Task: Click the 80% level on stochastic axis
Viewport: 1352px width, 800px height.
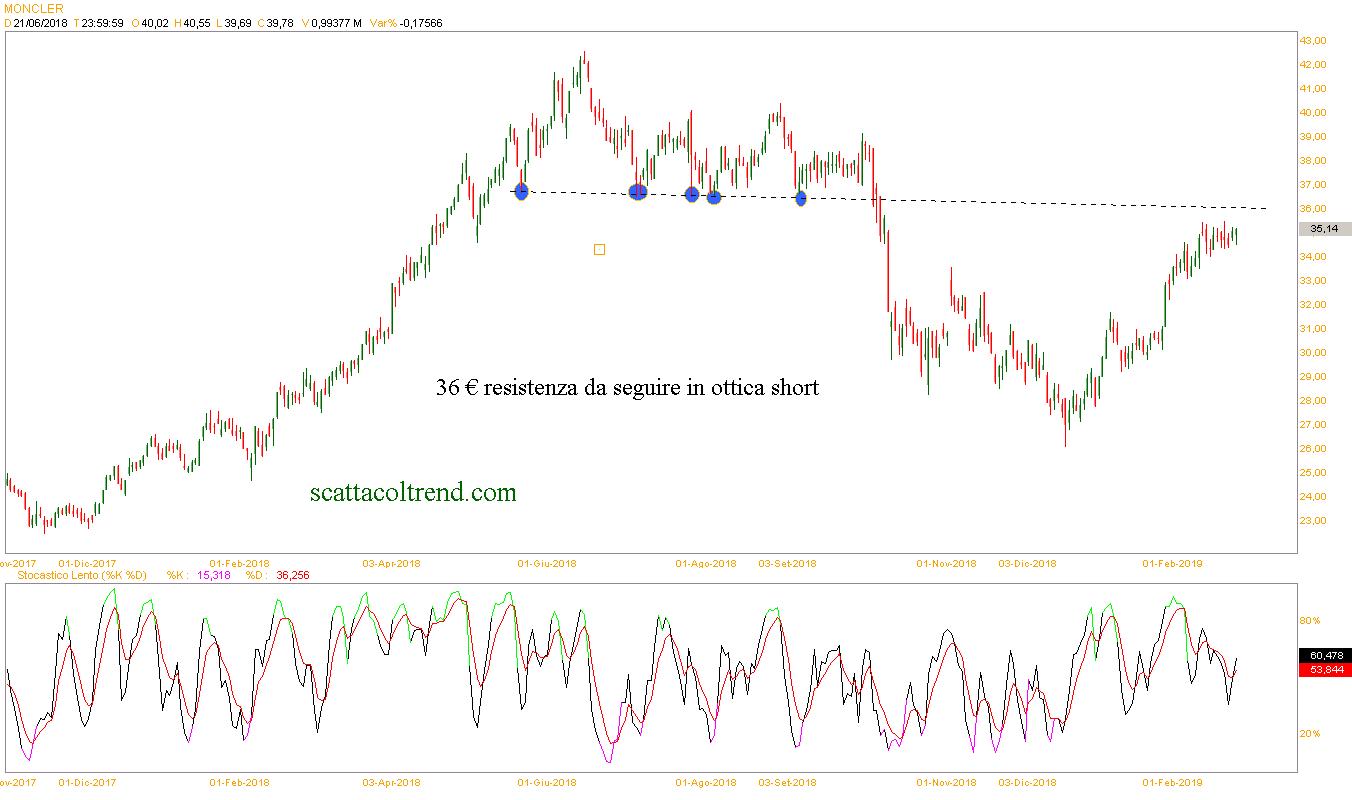Action: 1309,621
